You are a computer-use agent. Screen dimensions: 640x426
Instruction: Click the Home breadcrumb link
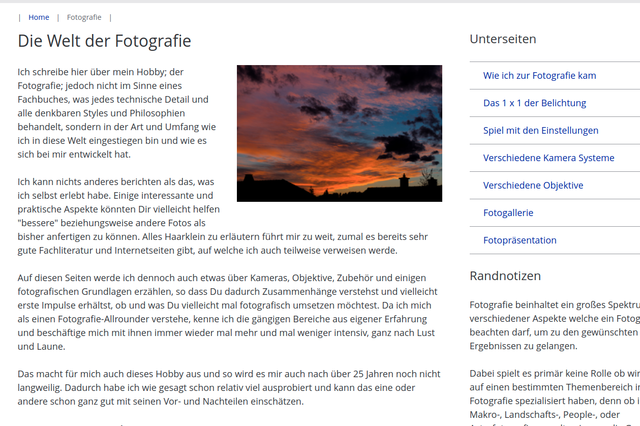point(39,17)
